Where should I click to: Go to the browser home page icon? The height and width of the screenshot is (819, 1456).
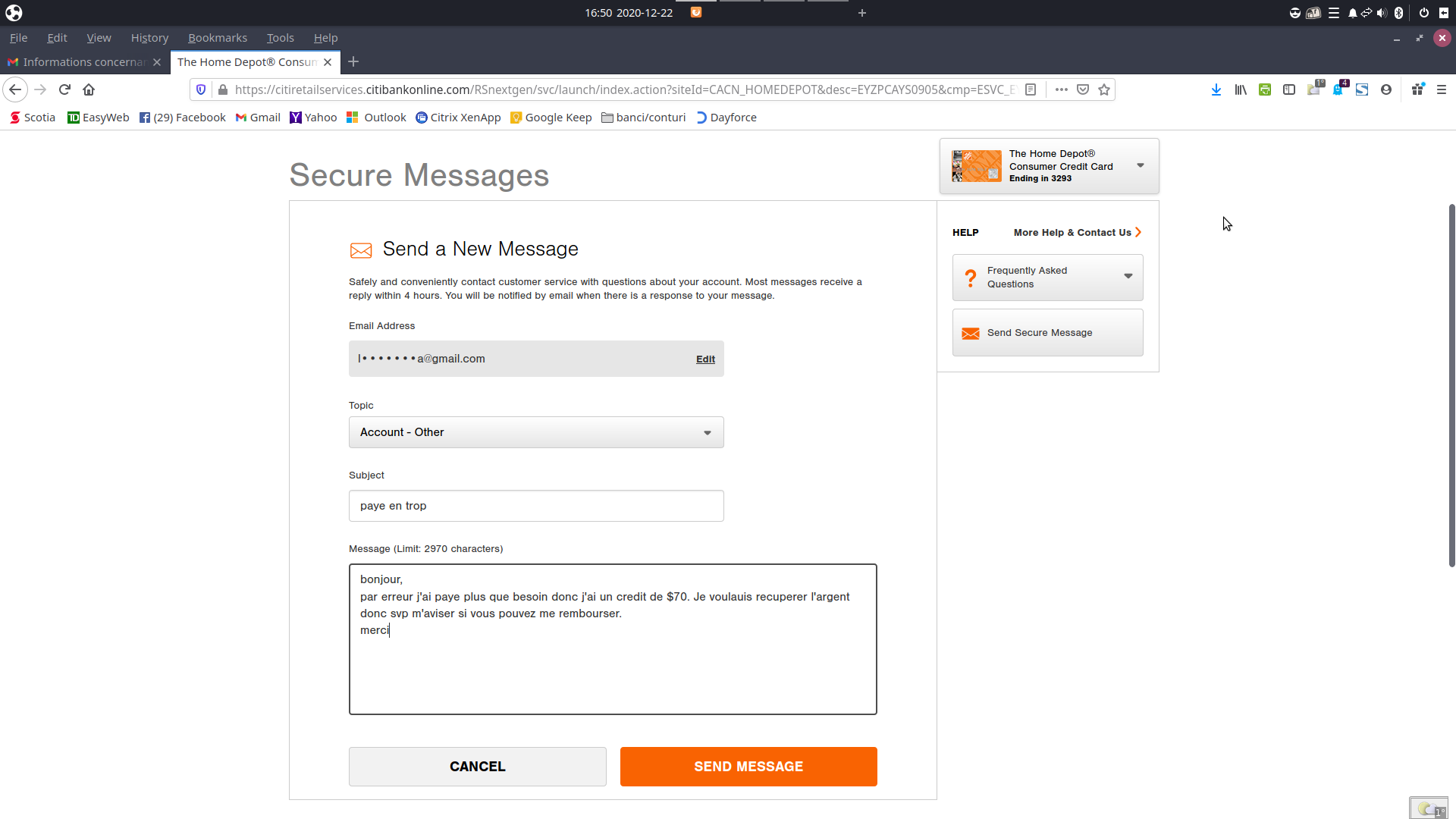coord(89,89)
